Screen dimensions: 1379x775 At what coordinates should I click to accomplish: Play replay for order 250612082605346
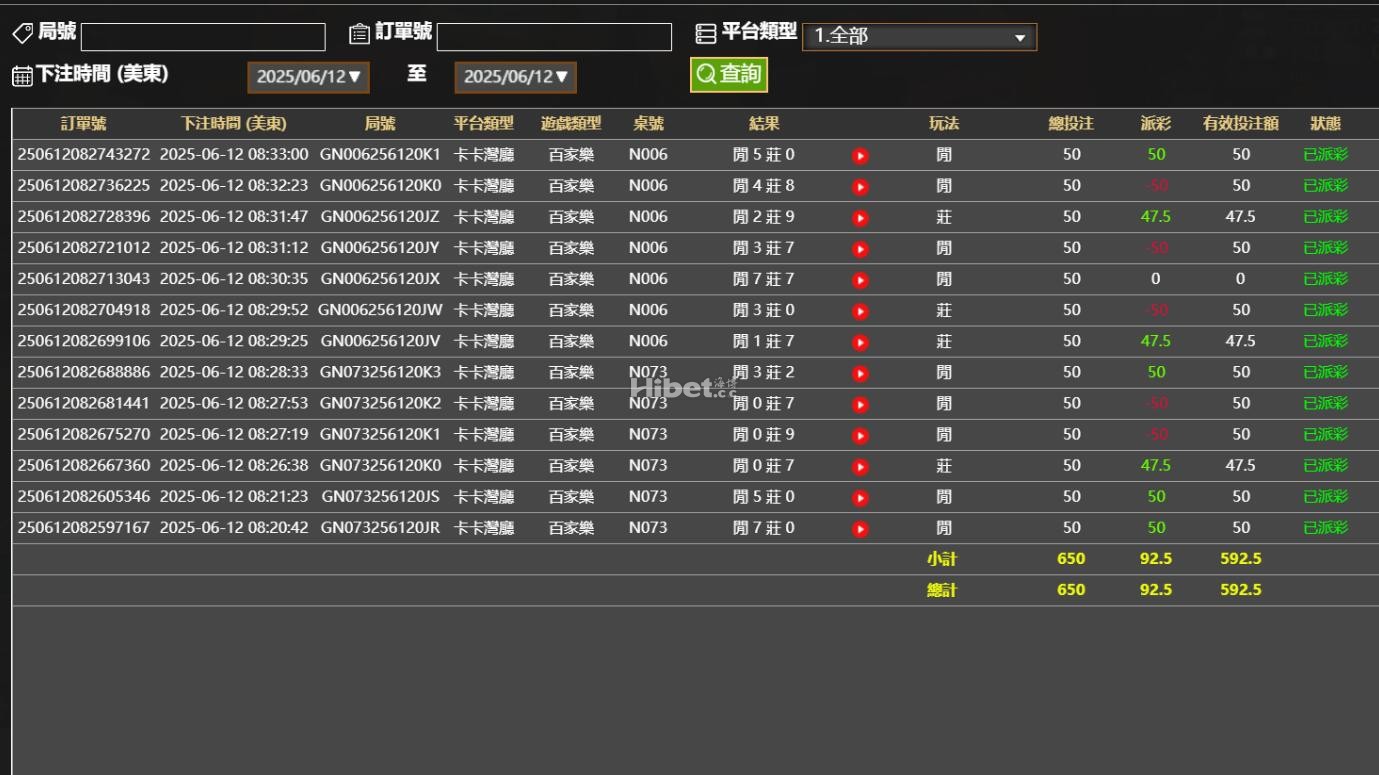click(860, 498)
